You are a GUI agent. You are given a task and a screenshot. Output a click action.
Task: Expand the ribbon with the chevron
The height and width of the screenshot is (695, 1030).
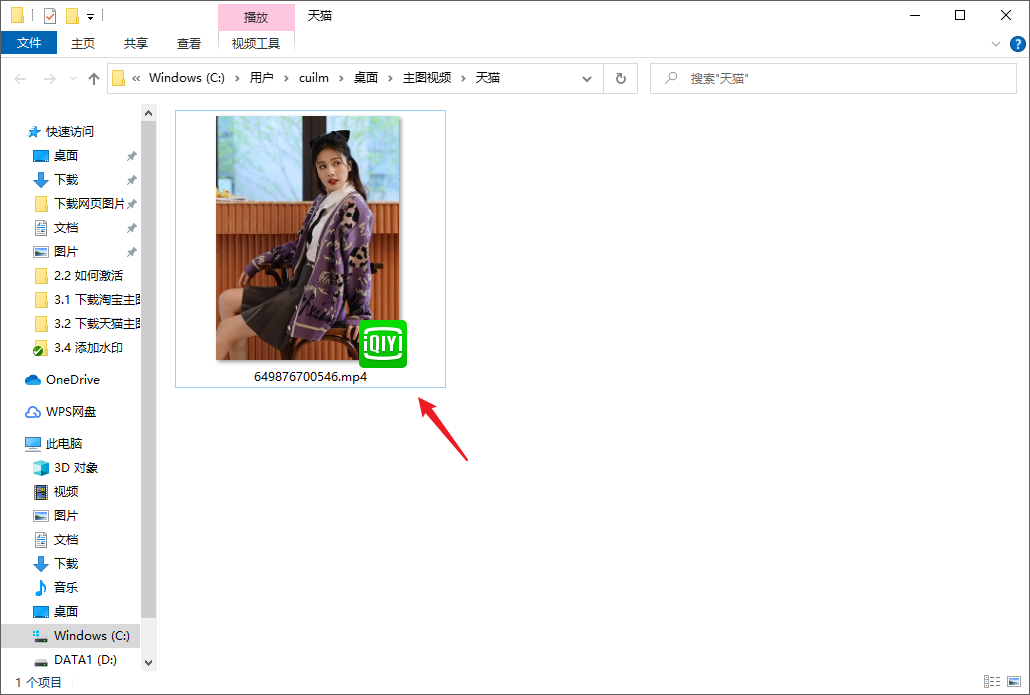(996, 44)
